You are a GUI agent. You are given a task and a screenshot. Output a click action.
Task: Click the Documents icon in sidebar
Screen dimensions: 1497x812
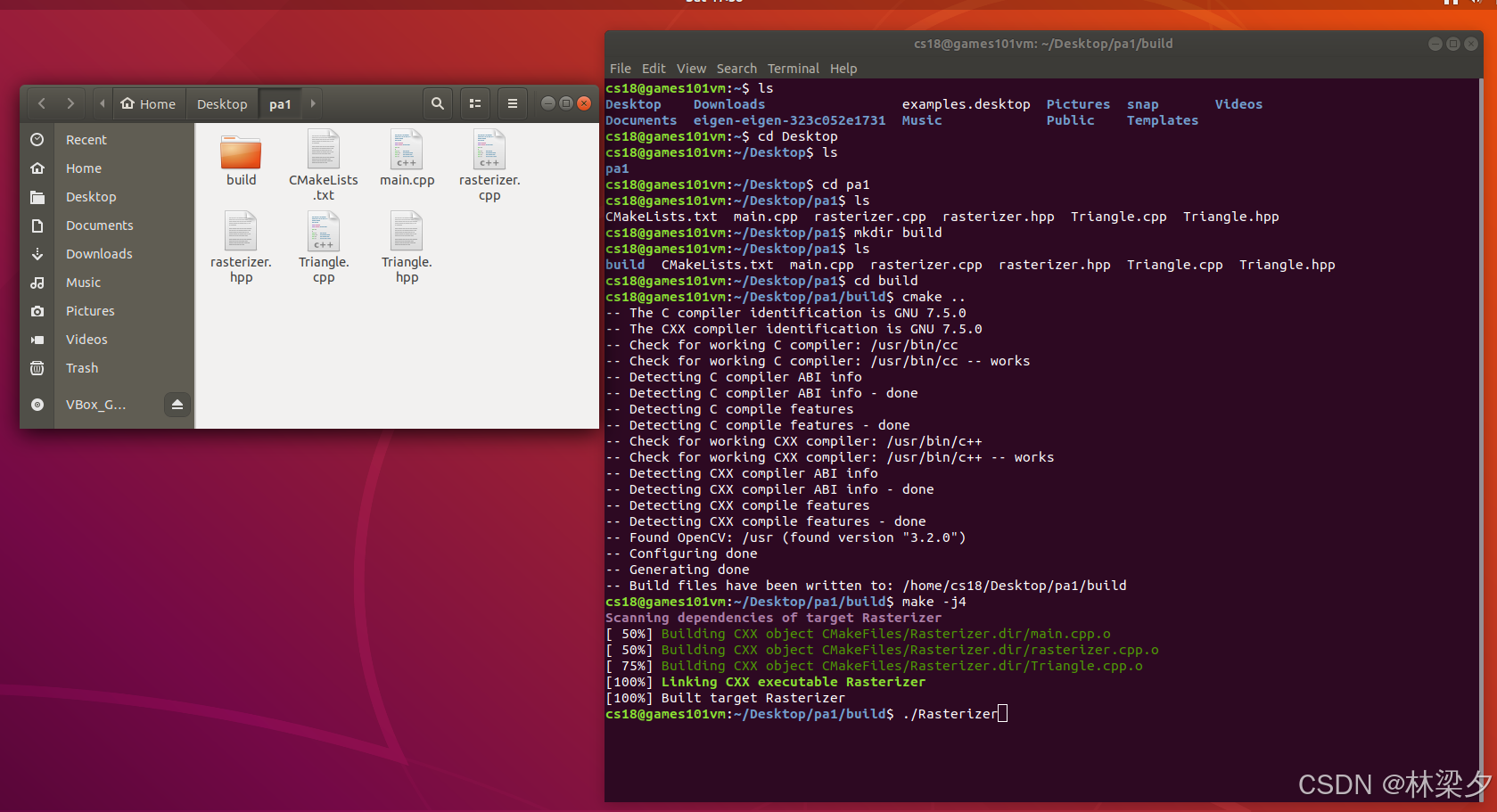[x=37, y=226]
